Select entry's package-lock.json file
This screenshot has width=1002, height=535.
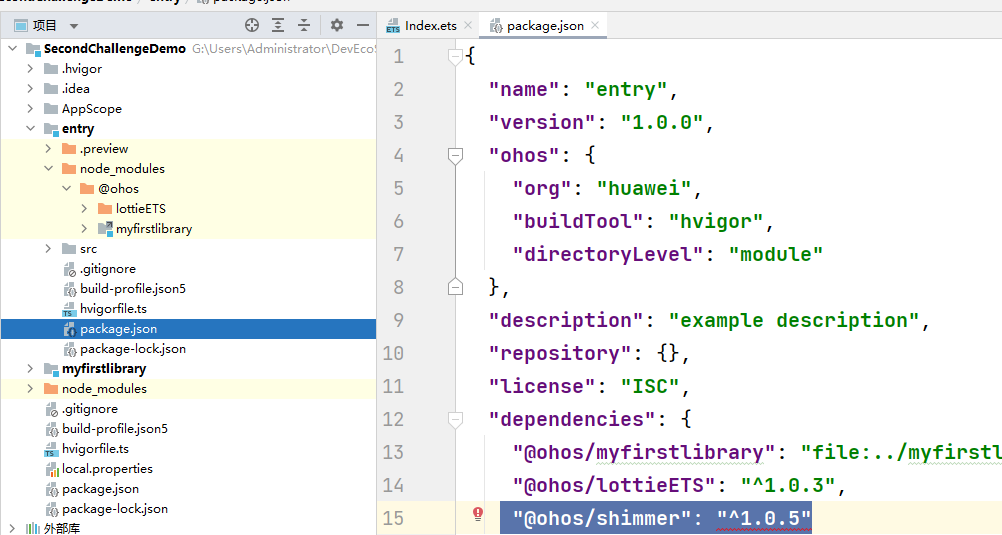click(133, 349)
